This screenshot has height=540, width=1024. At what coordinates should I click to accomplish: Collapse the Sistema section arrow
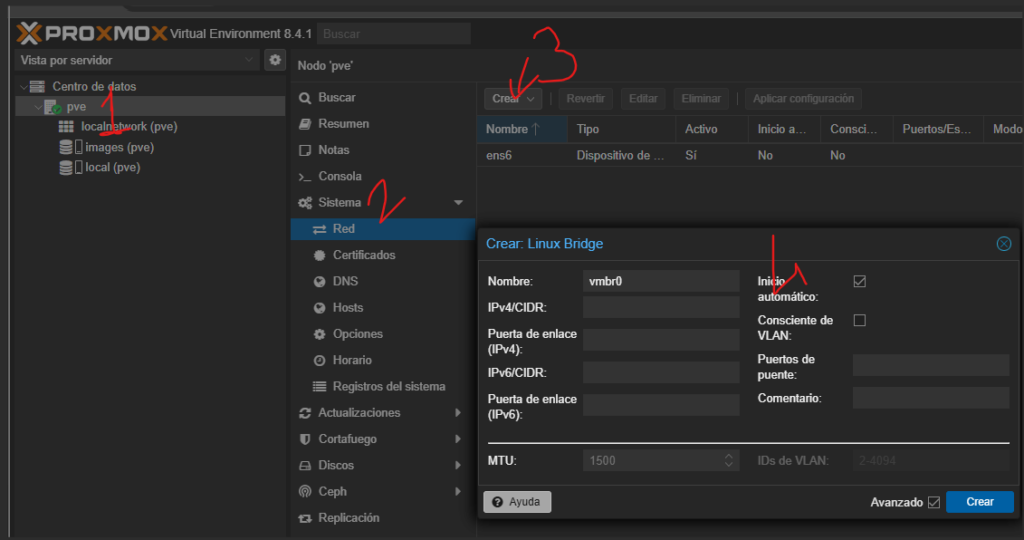(459, 203)
